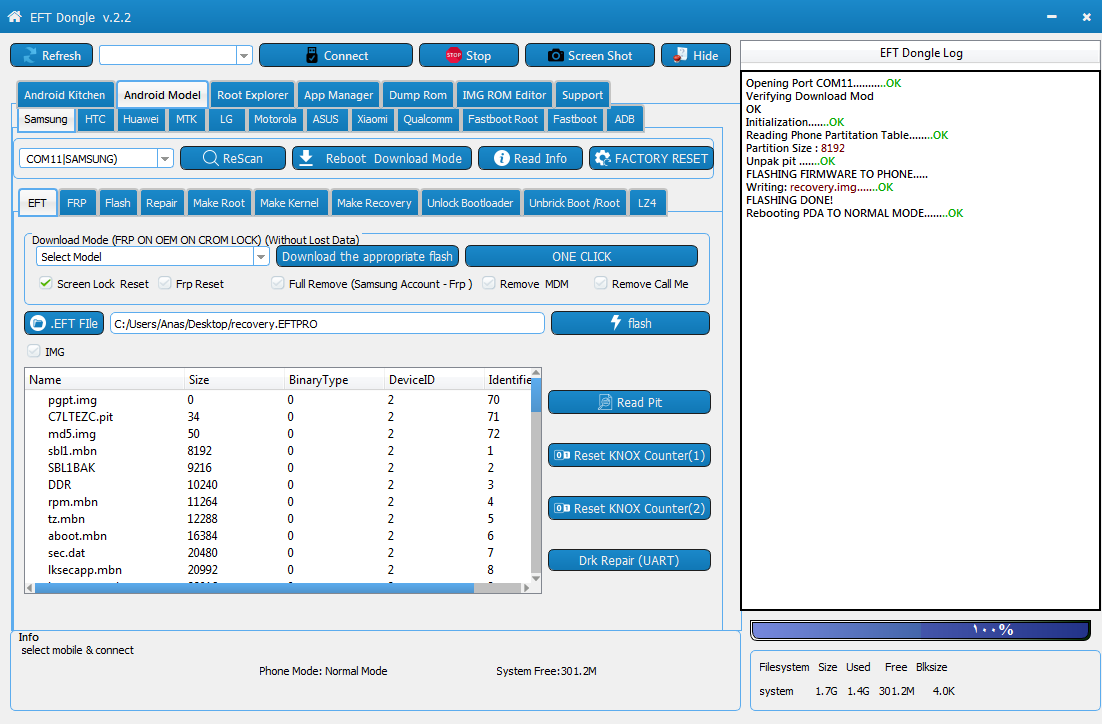Expand the dropdown beside Refresh button
The image size is (1102, 724).
pos(244,56)
